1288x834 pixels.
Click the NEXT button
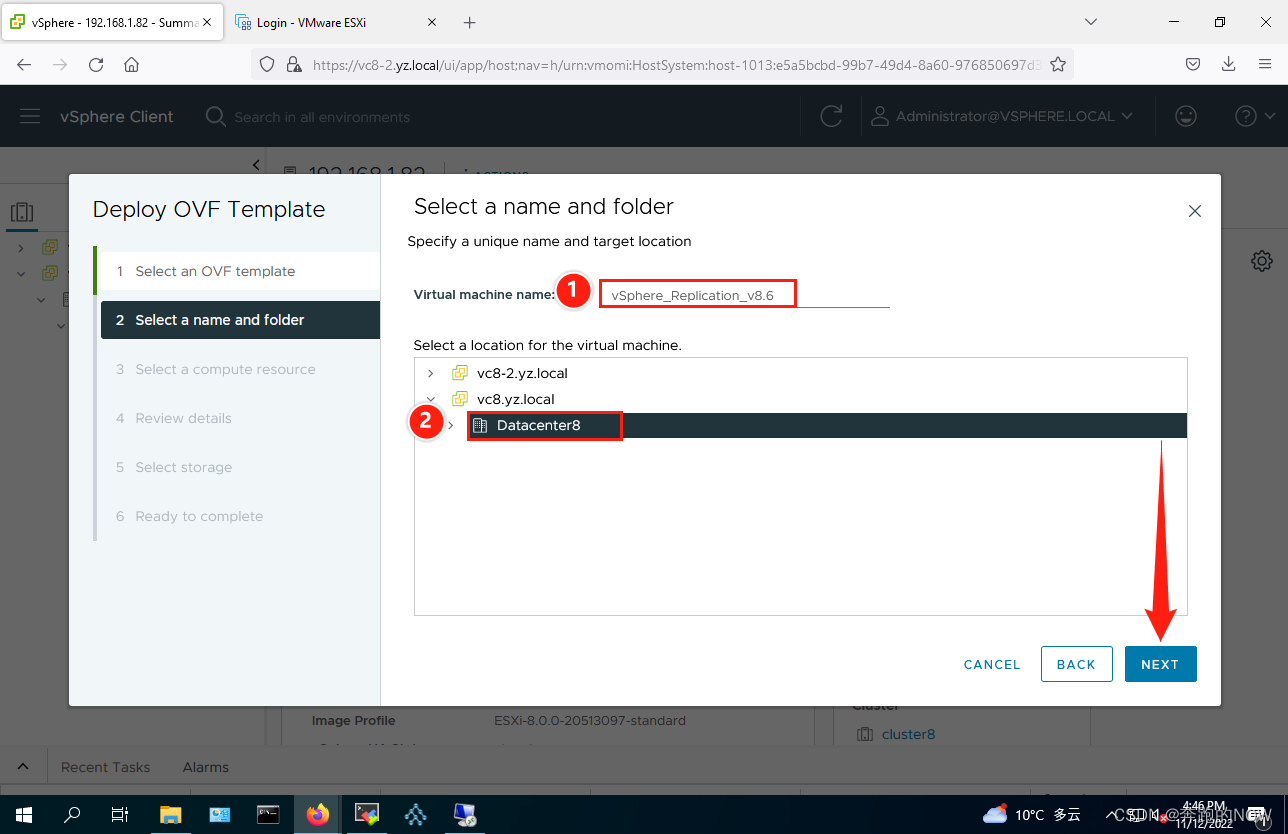pyautogui.click(x=1160, y=664)
